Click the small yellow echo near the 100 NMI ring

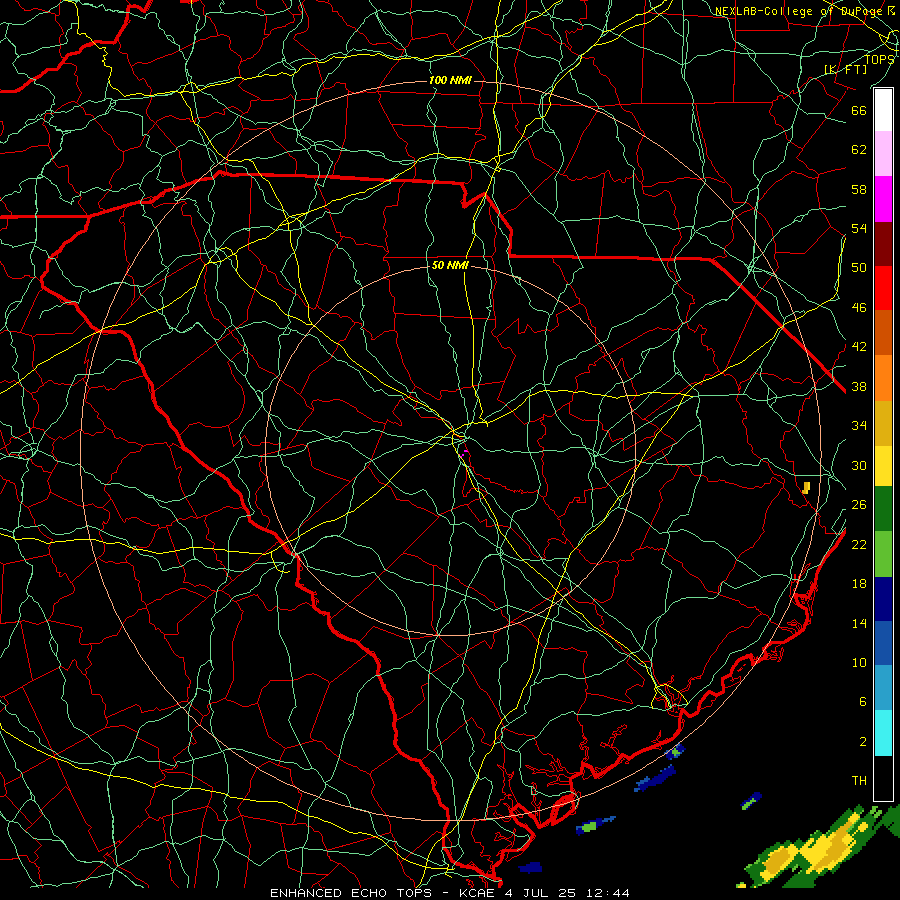pos(806,488)
